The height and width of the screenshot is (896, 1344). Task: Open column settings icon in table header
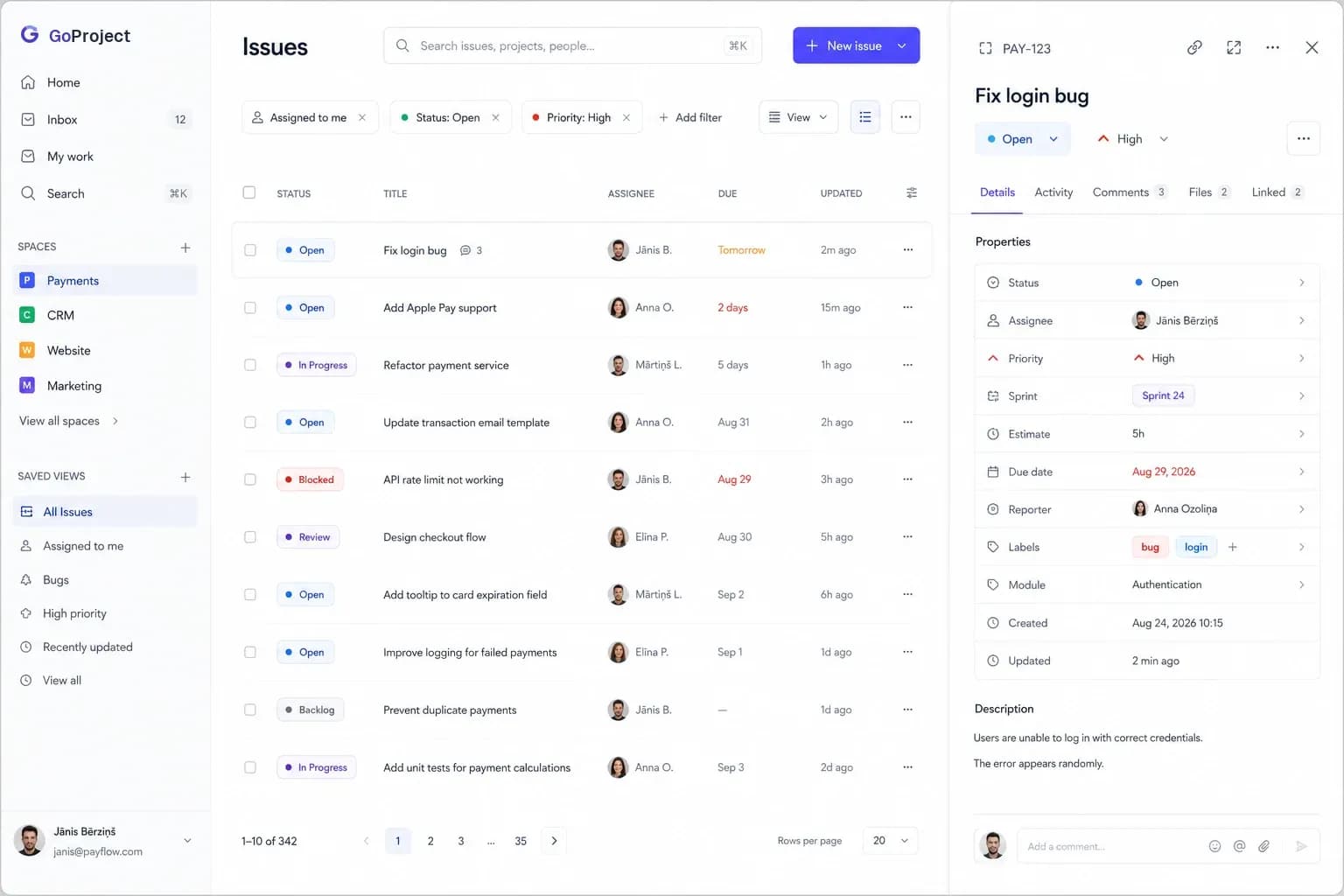(912, 192)
